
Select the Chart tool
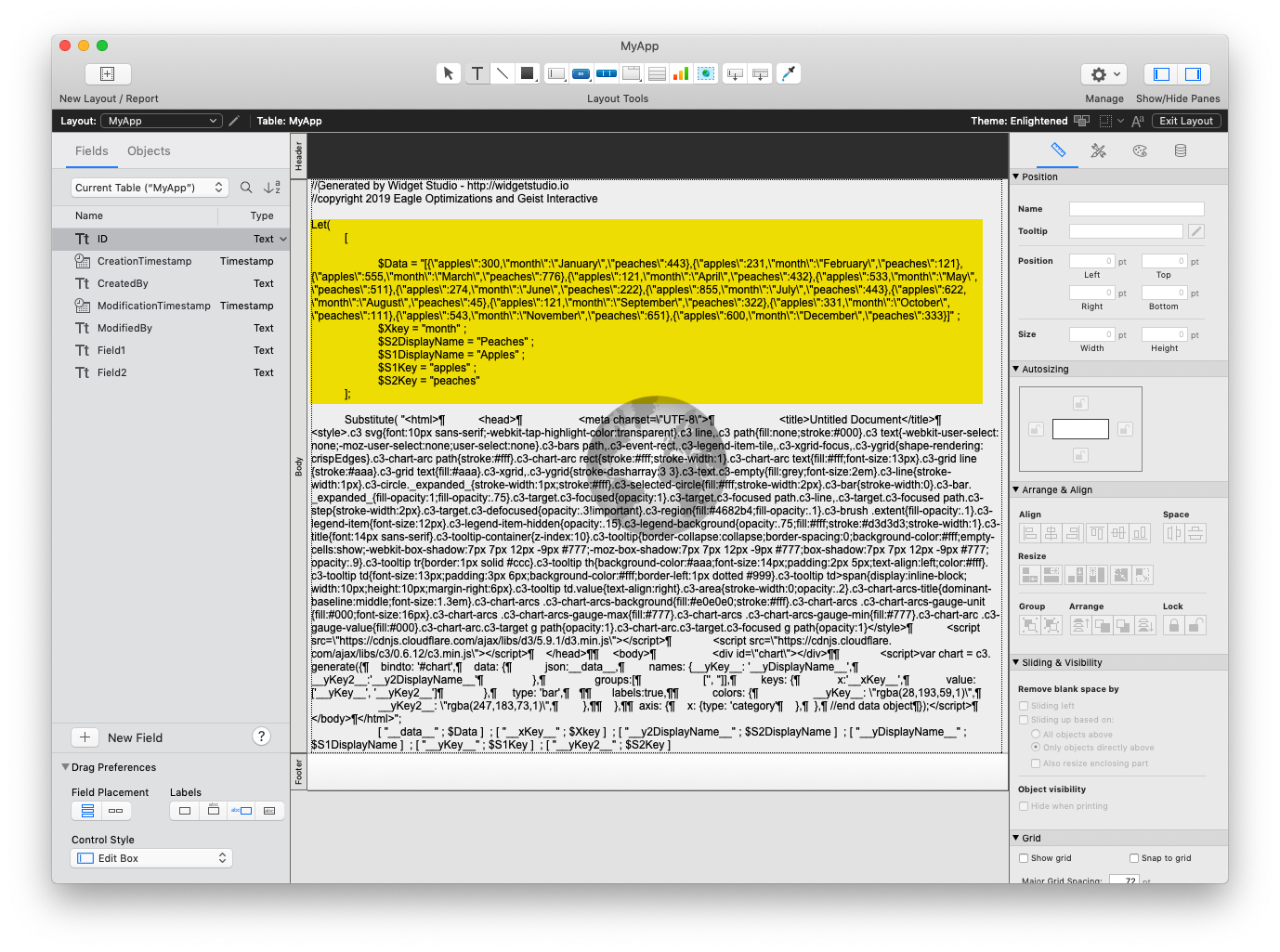pos(681,73)
